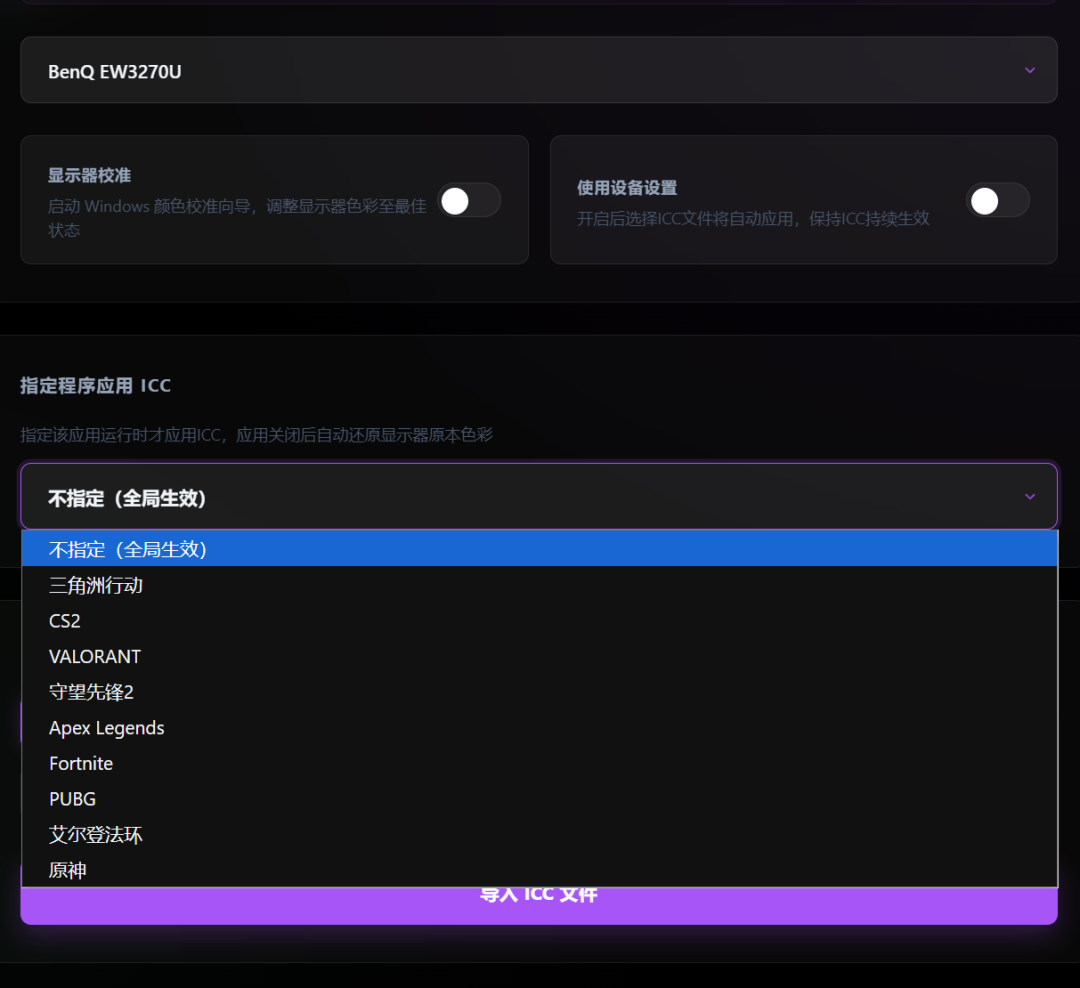This screenshot has height=988, width=1080.
Task: Select PUBG in the dropdown list
Action: pos(539,799)
